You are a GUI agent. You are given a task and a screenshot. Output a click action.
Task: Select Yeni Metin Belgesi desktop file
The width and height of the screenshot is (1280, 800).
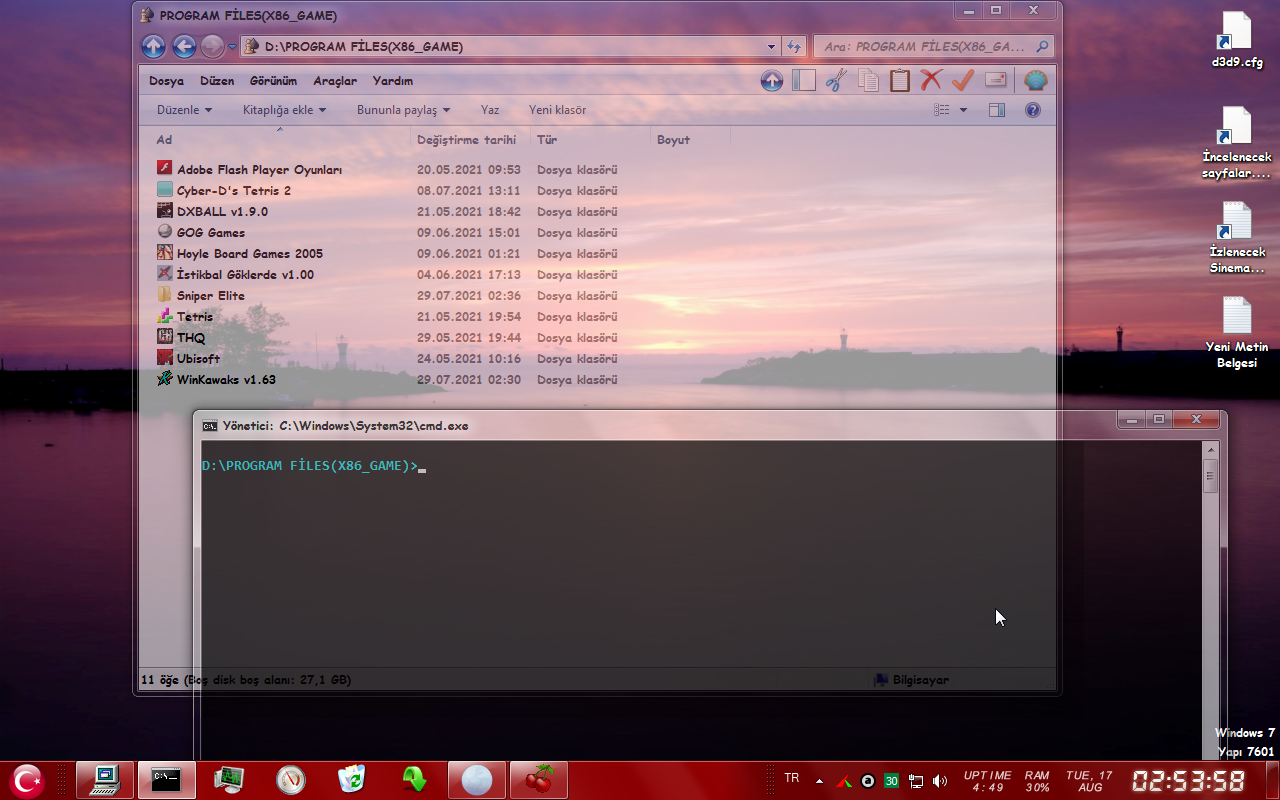click(1237, 332)
